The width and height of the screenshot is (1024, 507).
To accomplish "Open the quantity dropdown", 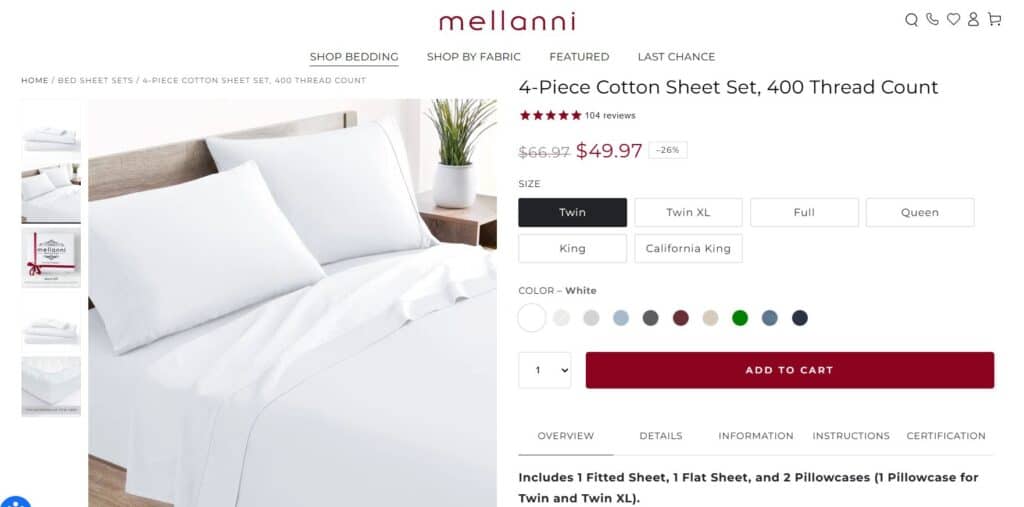I will tap(544, 370).
